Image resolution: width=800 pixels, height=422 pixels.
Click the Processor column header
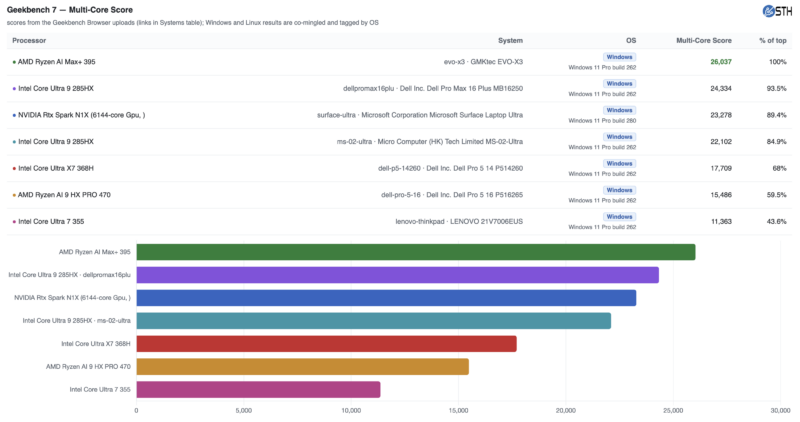tap(29, 40)
